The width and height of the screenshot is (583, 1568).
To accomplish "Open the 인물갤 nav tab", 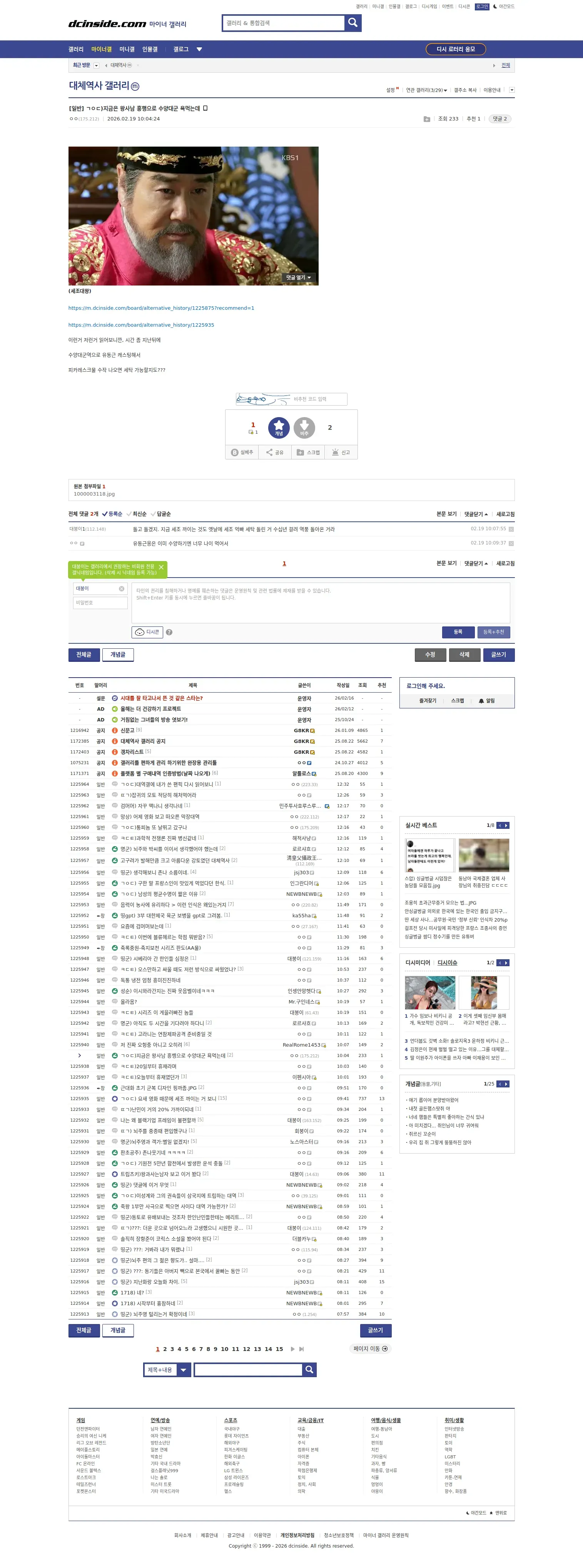I will (150, 49).
